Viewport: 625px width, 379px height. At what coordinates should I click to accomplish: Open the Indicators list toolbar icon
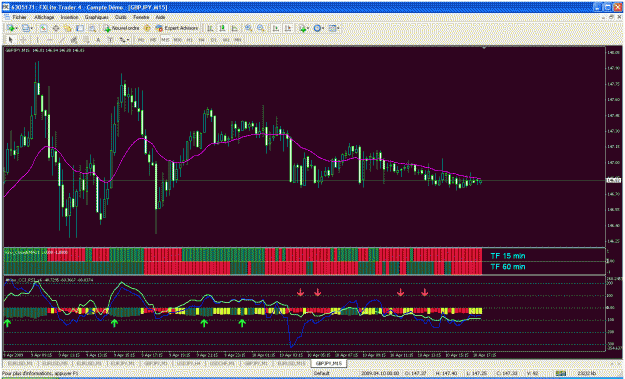point(302,28)
